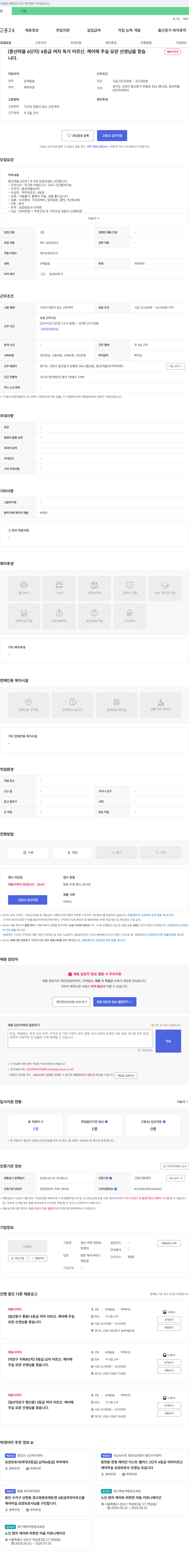189x1568 pixels.
Task: Jump to the 우대사항 section tab
Action: pos(76,43)
